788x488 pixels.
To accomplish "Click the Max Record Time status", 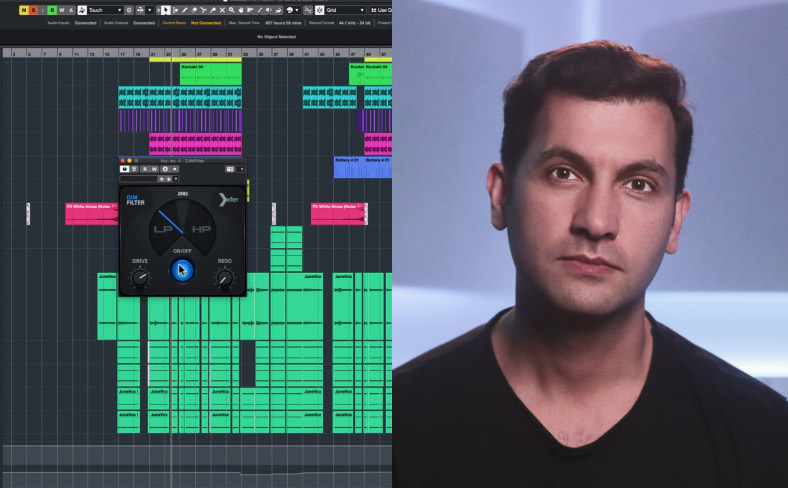I will tap(265, 23).
